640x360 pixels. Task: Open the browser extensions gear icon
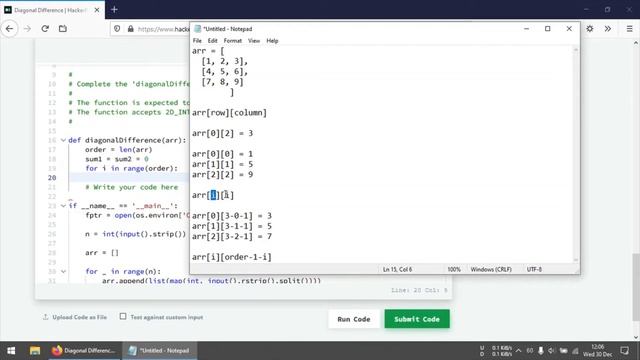point(590,29)
